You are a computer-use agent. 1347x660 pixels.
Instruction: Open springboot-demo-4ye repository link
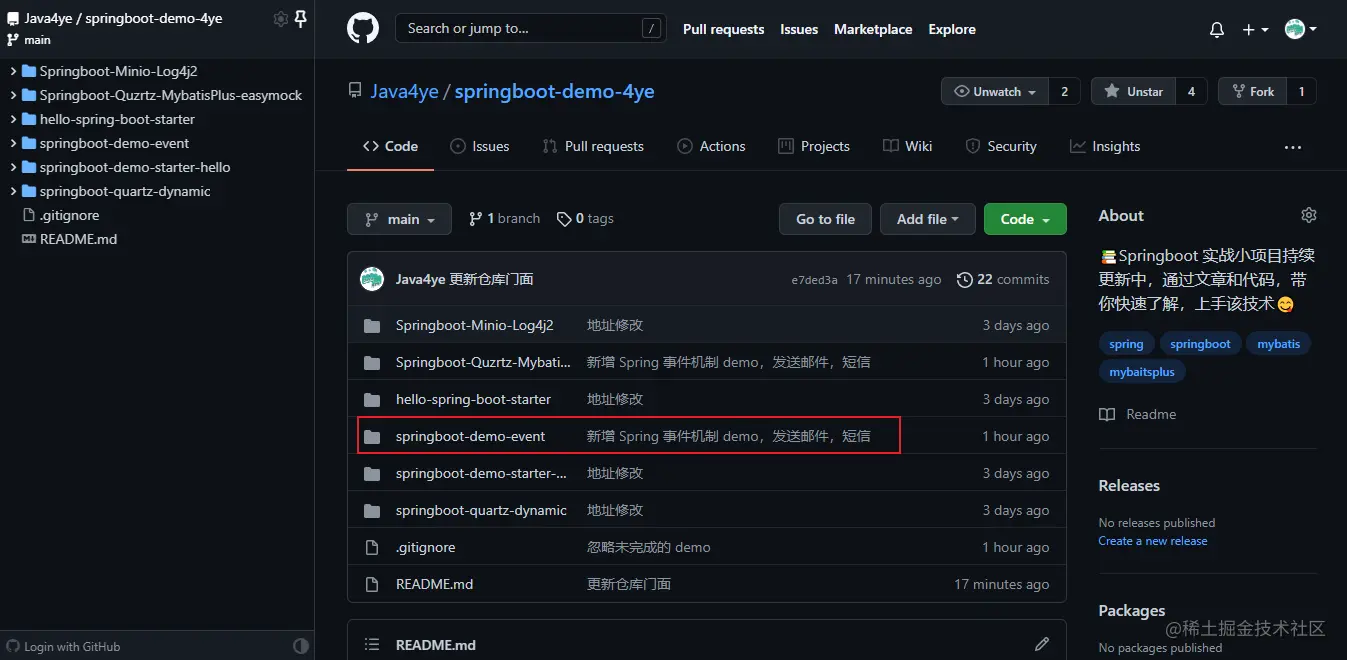click(554, 92)
